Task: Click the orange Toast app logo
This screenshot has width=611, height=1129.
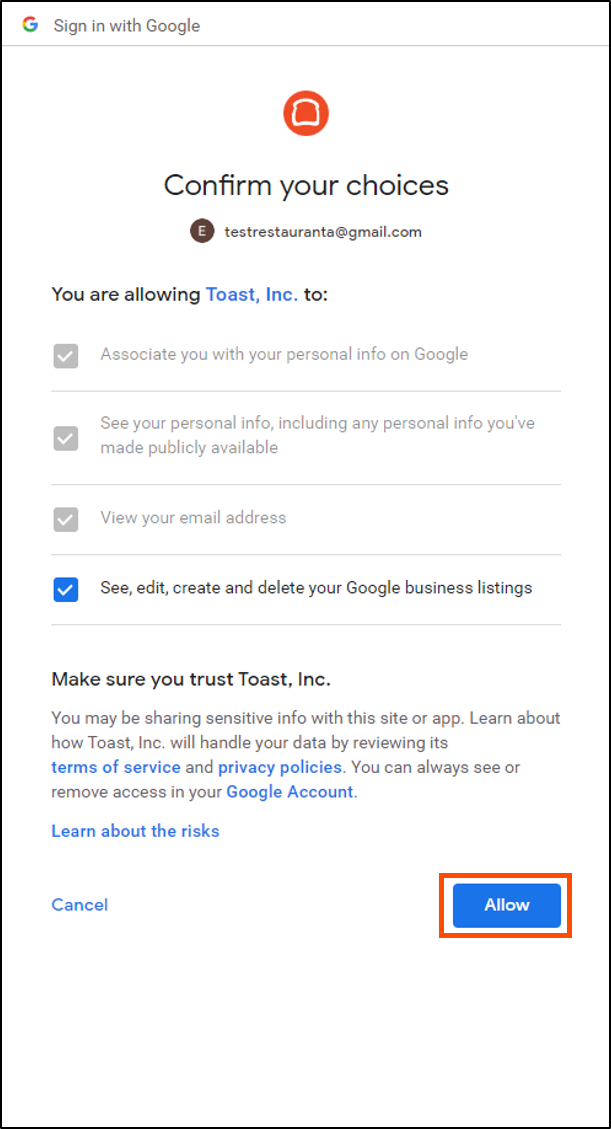Action: point(306,114)
